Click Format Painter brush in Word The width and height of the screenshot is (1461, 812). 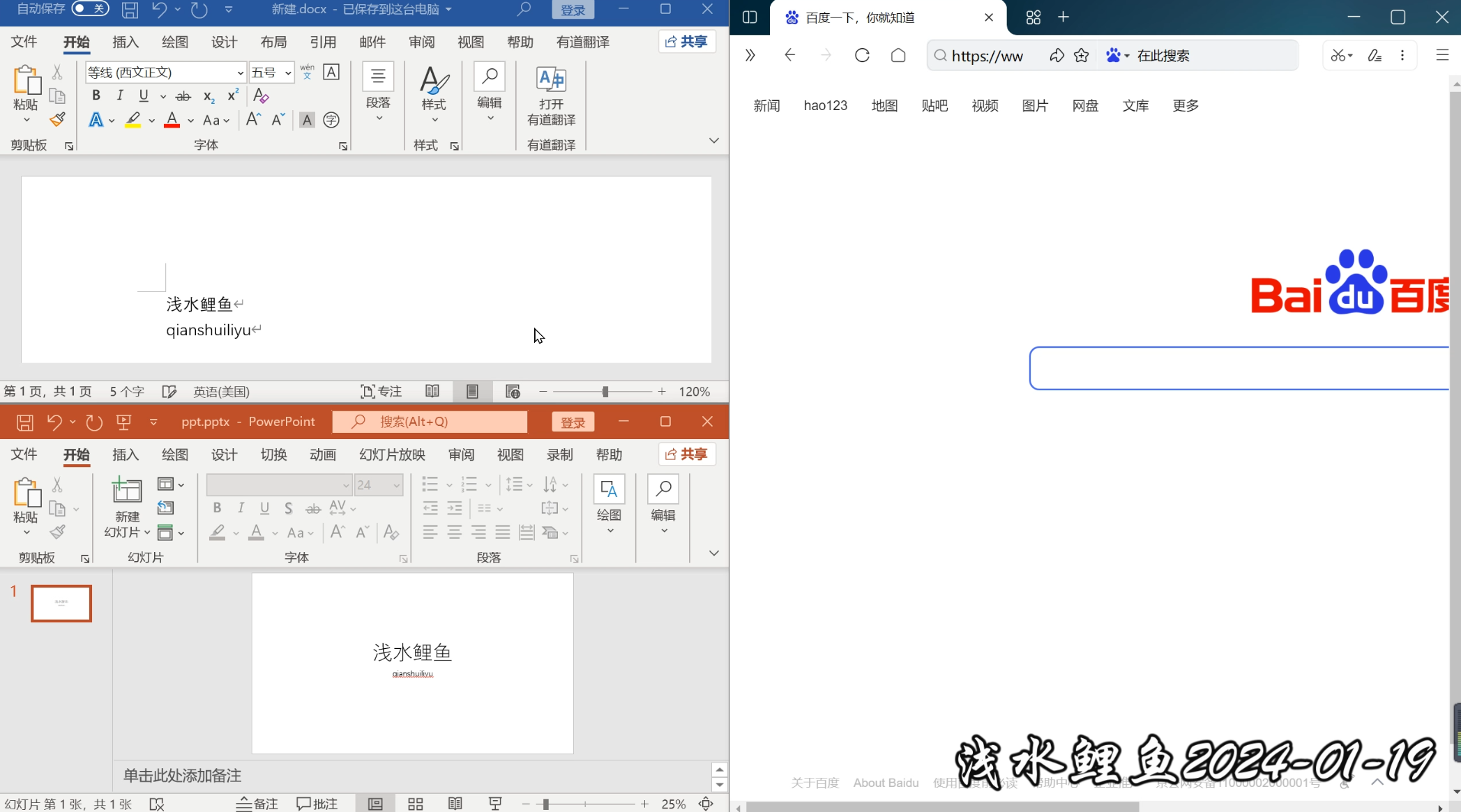pyautogui.click(x=57, y=120)
